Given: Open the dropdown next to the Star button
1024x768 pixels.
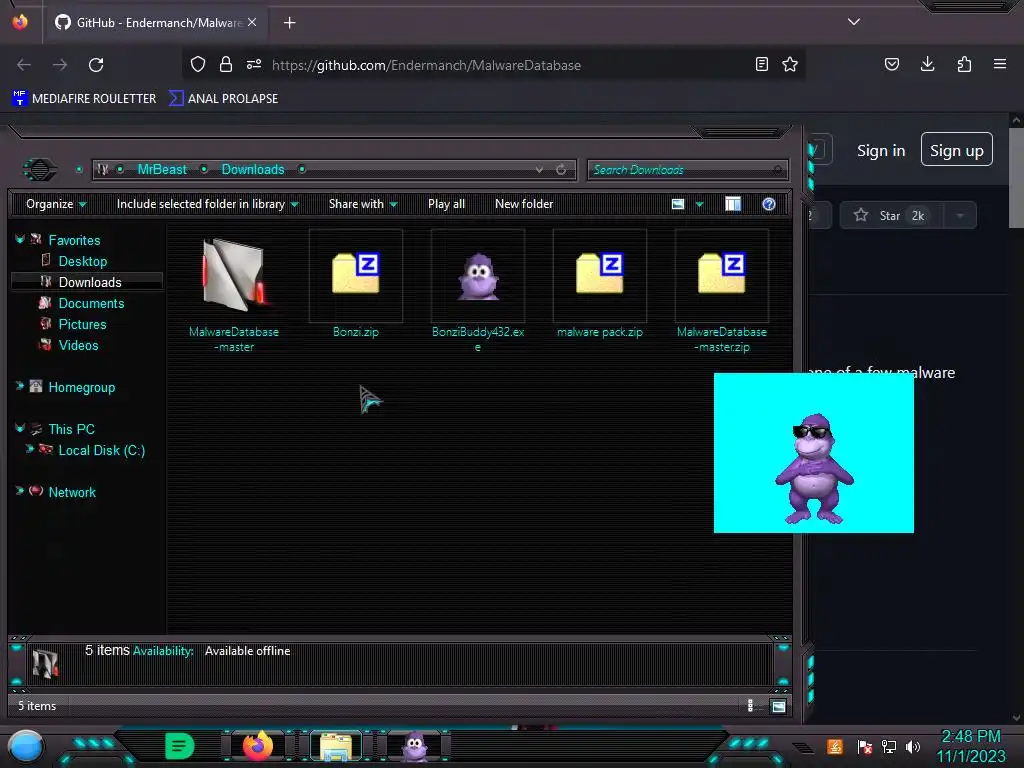Looking at the screenshot, I should click(960, 216).
